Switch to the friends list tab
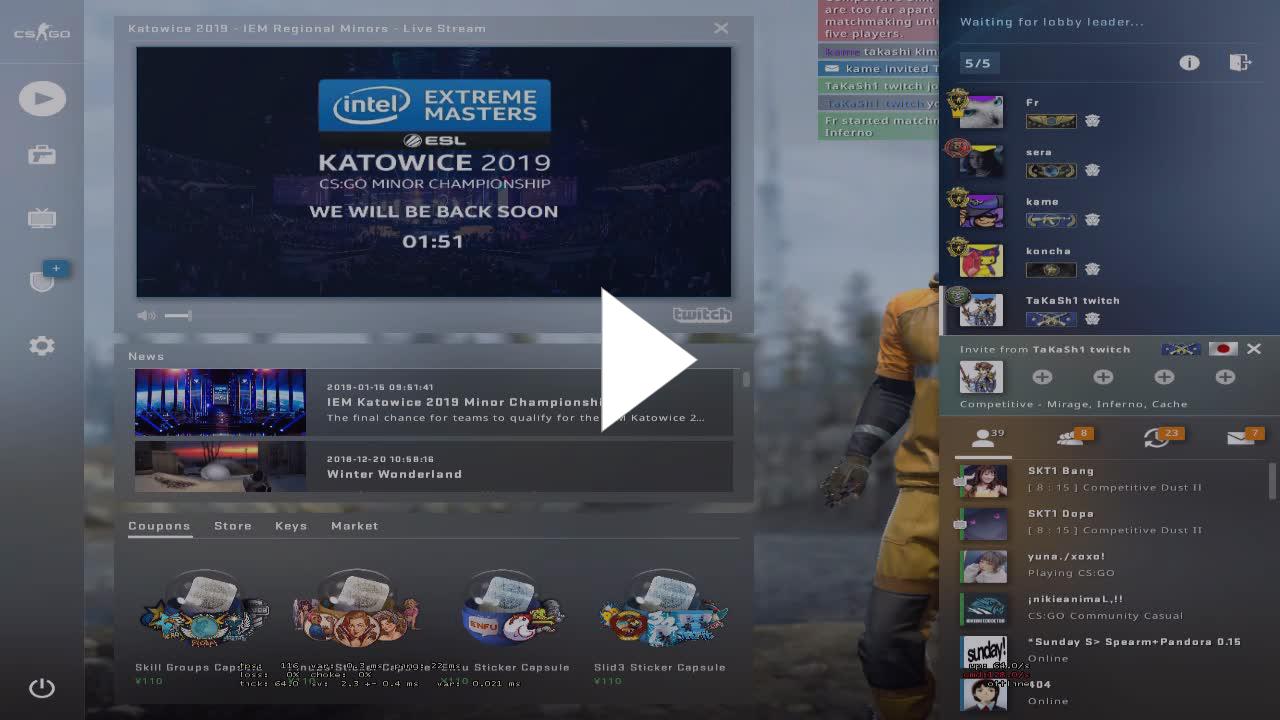 pos(983,438)
